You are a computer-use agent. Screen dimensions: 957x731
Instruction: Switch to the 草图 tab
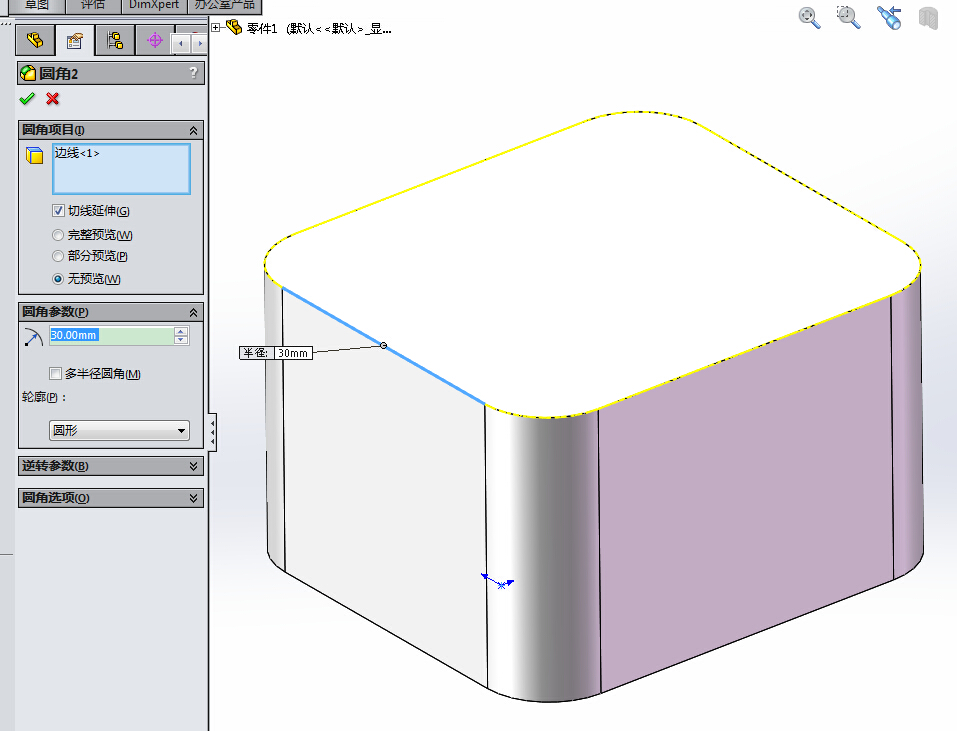[x=37, y=5]
